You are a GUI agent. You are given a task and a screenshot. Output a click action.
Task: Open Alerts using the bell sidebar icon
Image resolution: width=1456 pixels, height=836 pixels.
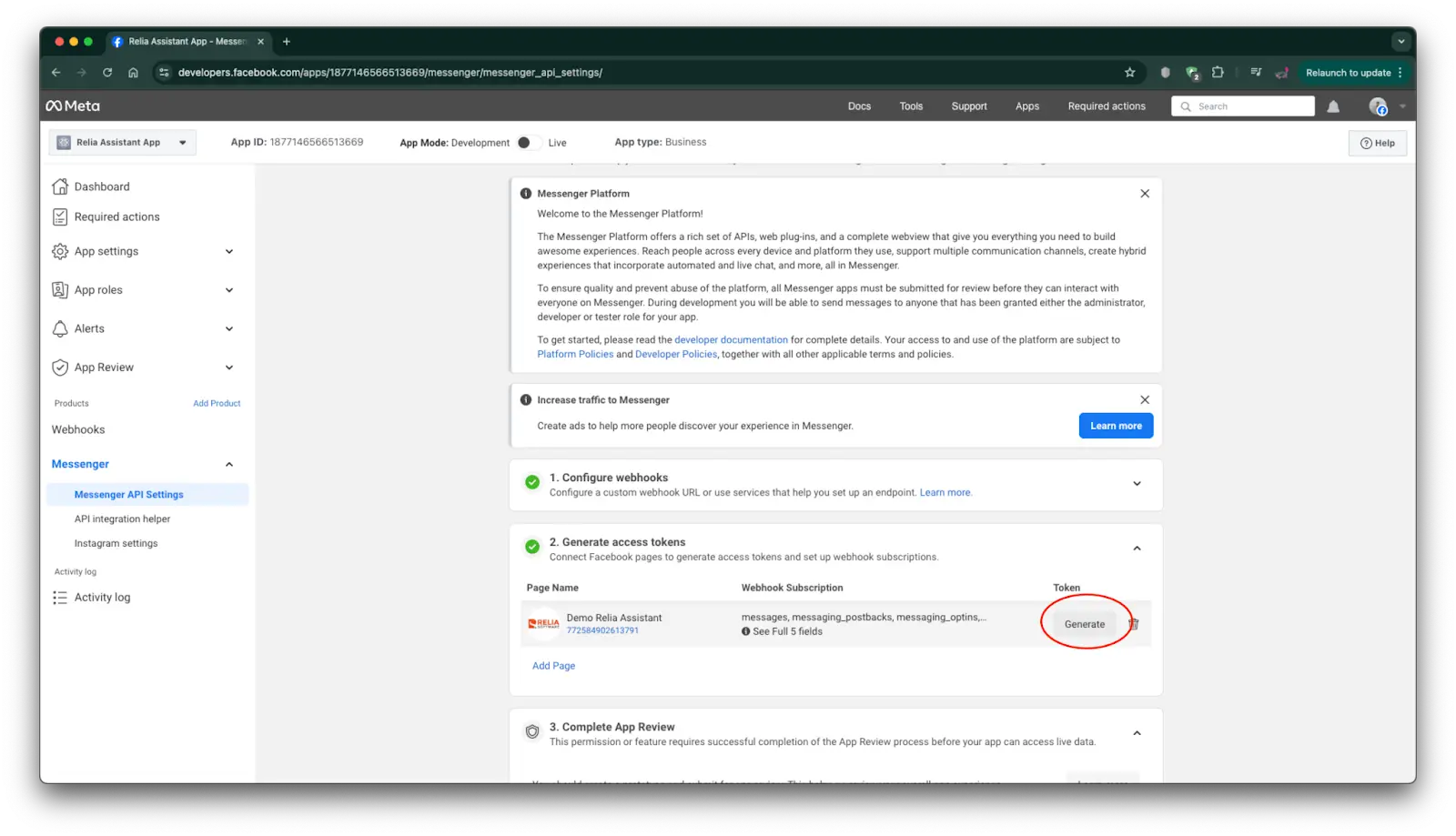point(59,328)
